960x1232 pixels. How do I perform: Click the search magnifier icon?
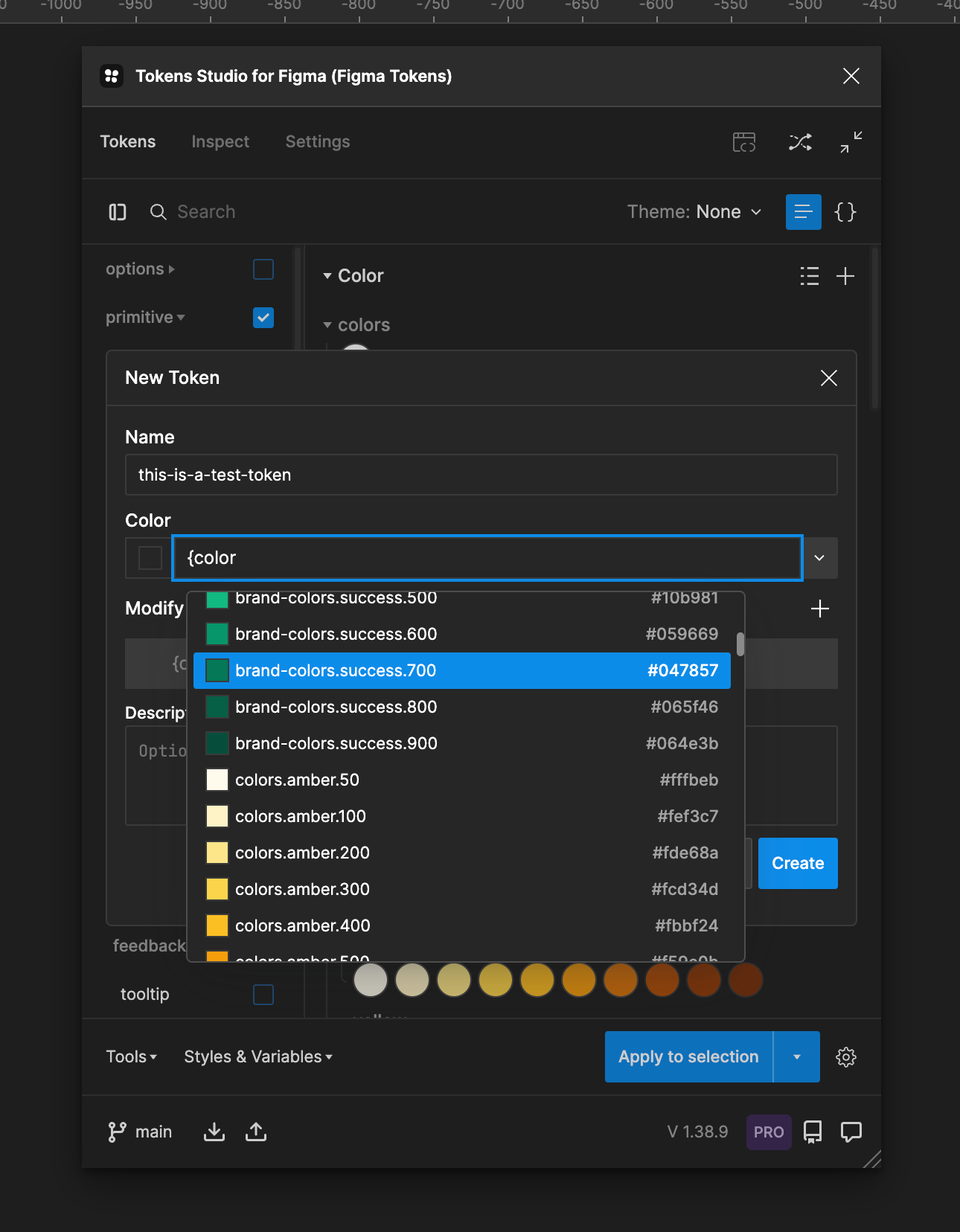(159, 212)
